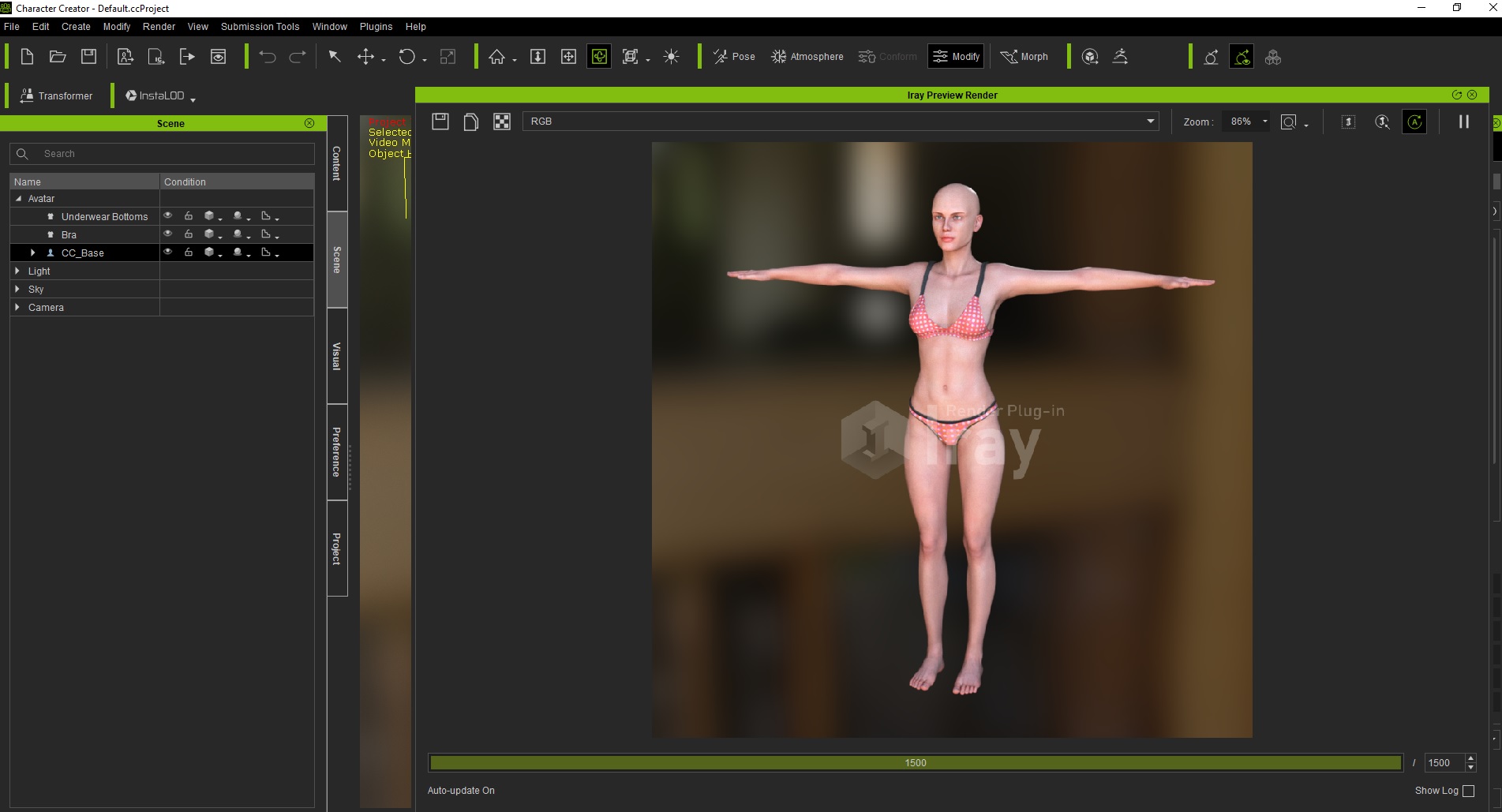
Task: Click the 1500 iterations input field
Action: 1444,763
